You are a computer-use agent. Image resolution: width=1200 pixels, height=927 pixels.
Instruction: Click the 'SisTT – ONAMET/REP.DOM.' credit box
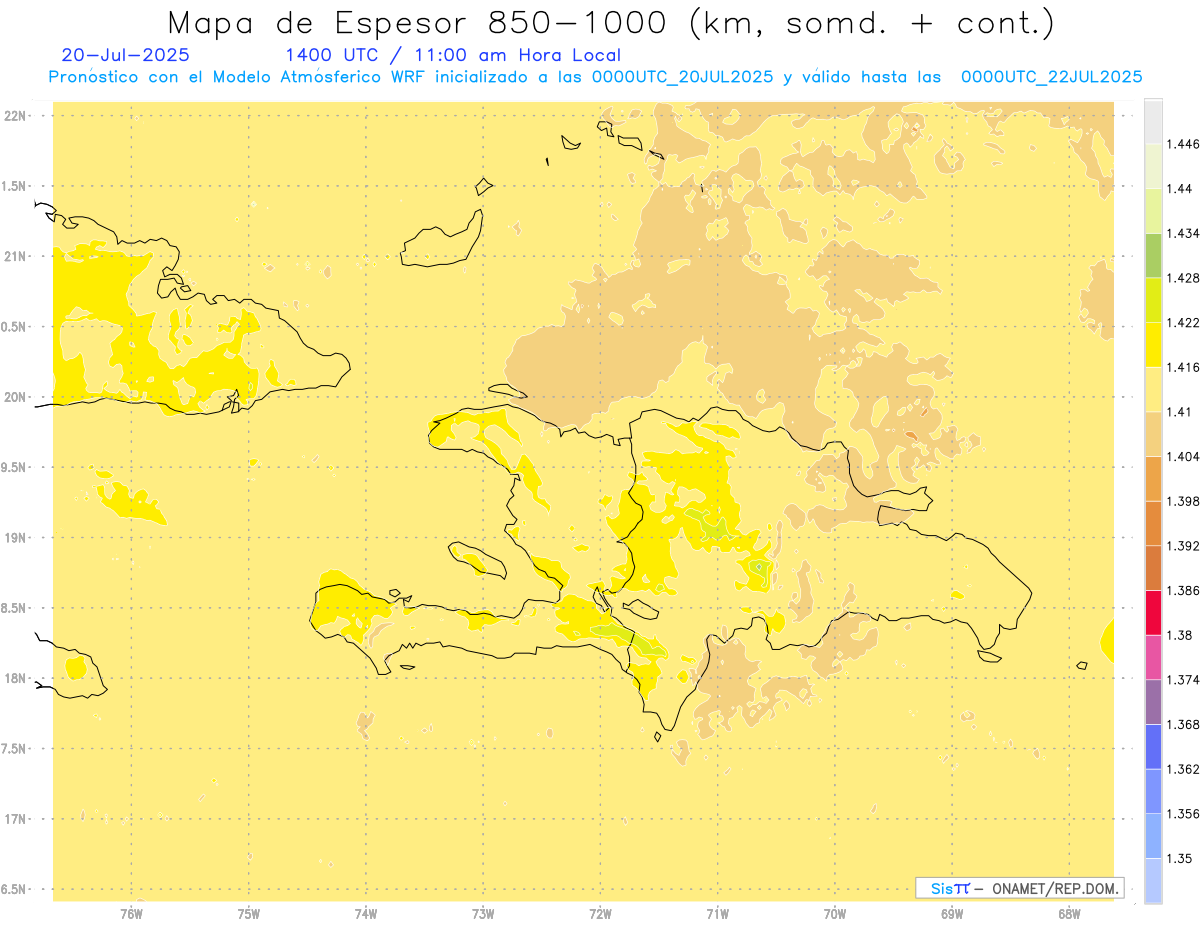(x=1020, y=888)
